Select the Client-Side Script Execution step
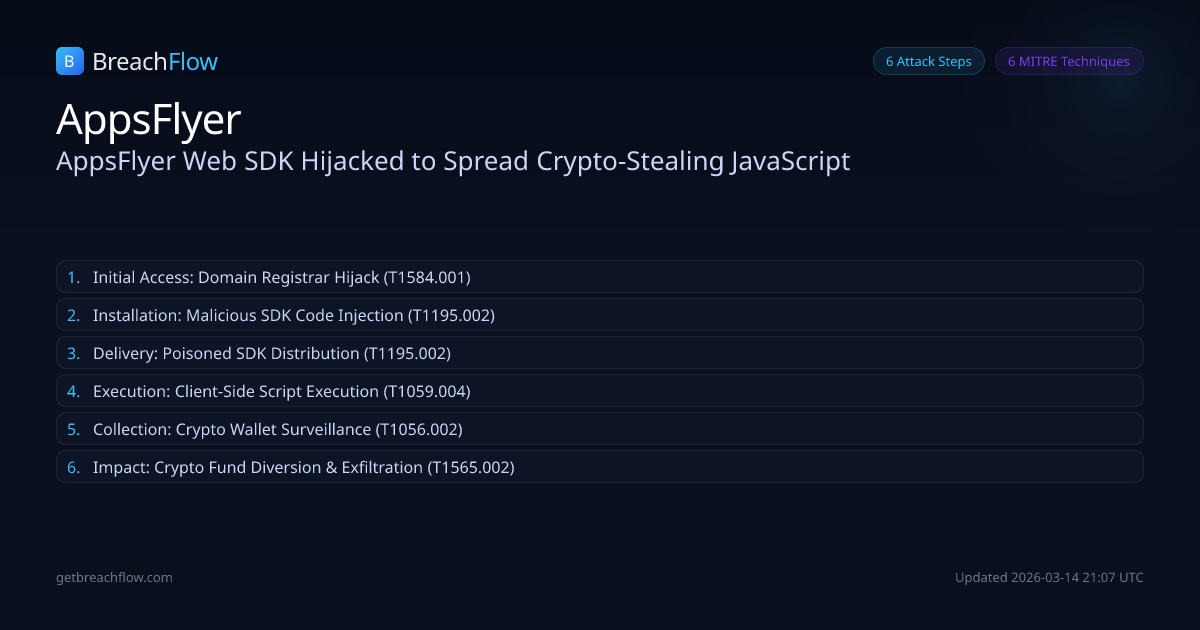The image size is (1200, 630). [281, 391]
